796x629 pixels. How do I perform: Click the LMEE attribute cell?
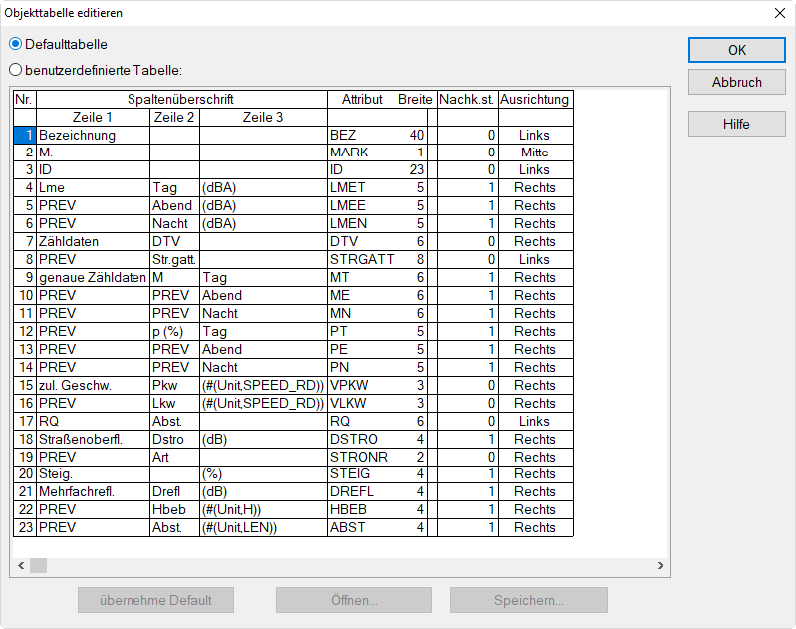pyautogui.click(x=377, y=205)
